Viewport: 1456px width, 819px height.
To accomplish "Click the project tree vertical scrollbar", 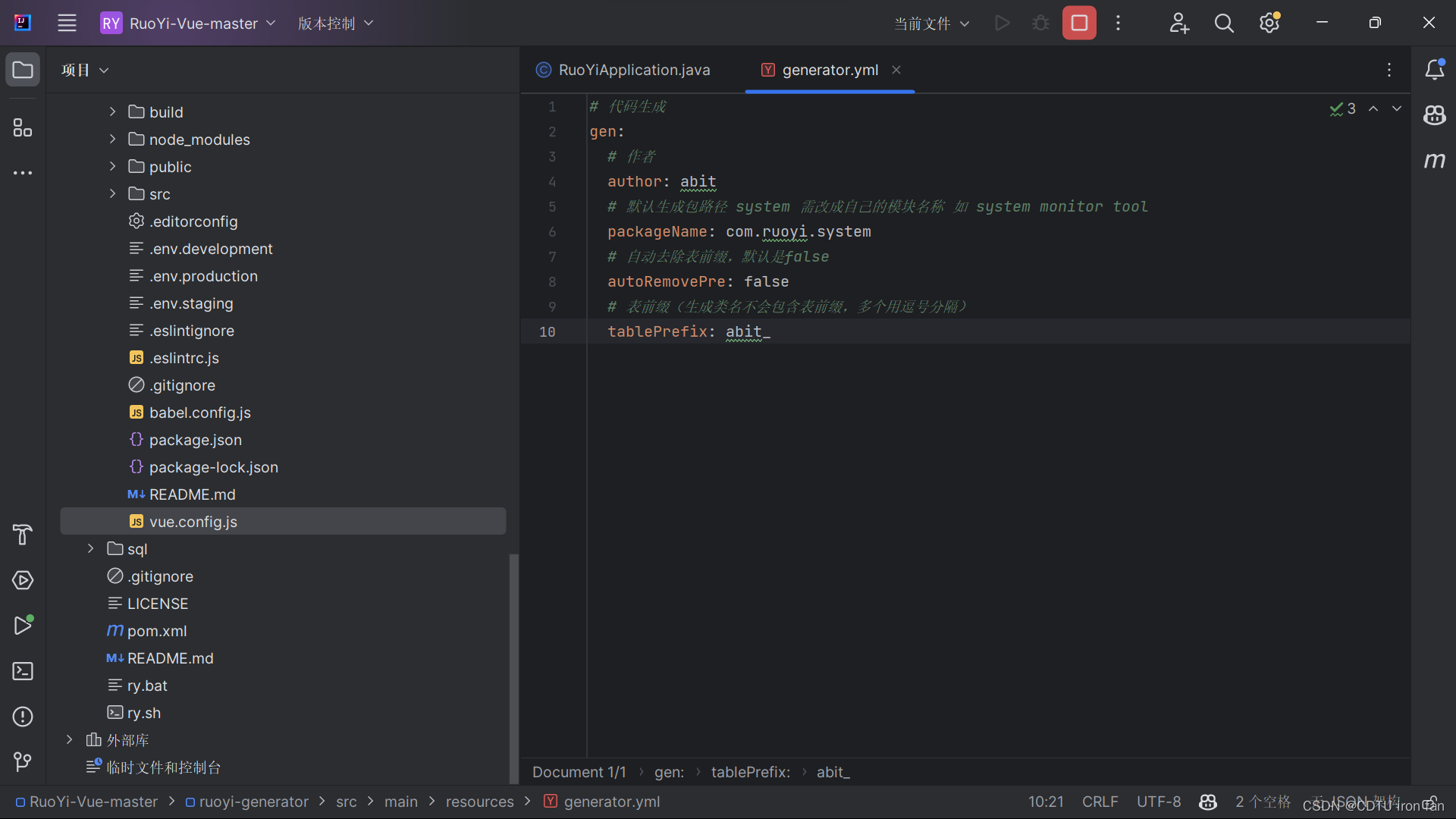I will [x=513, y=667].
